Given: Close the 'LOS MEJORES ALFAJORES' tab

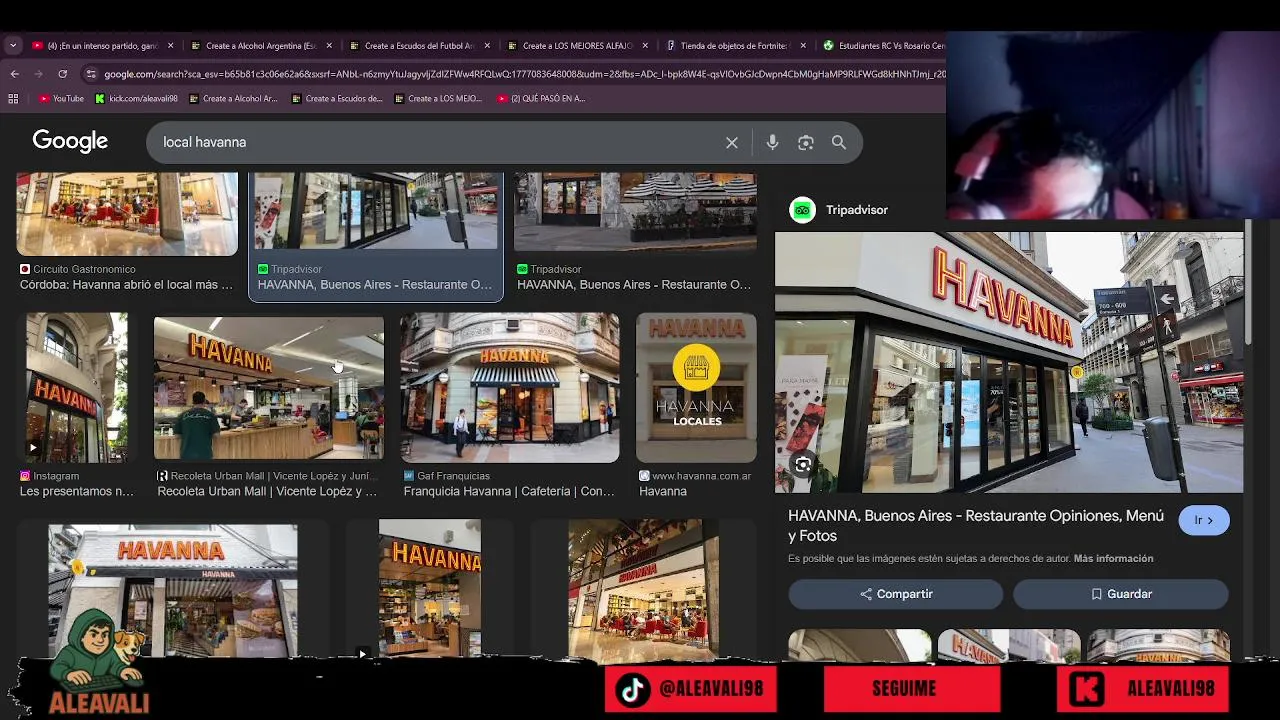Looking at the screenshot, I should click(x=644, y=46).
